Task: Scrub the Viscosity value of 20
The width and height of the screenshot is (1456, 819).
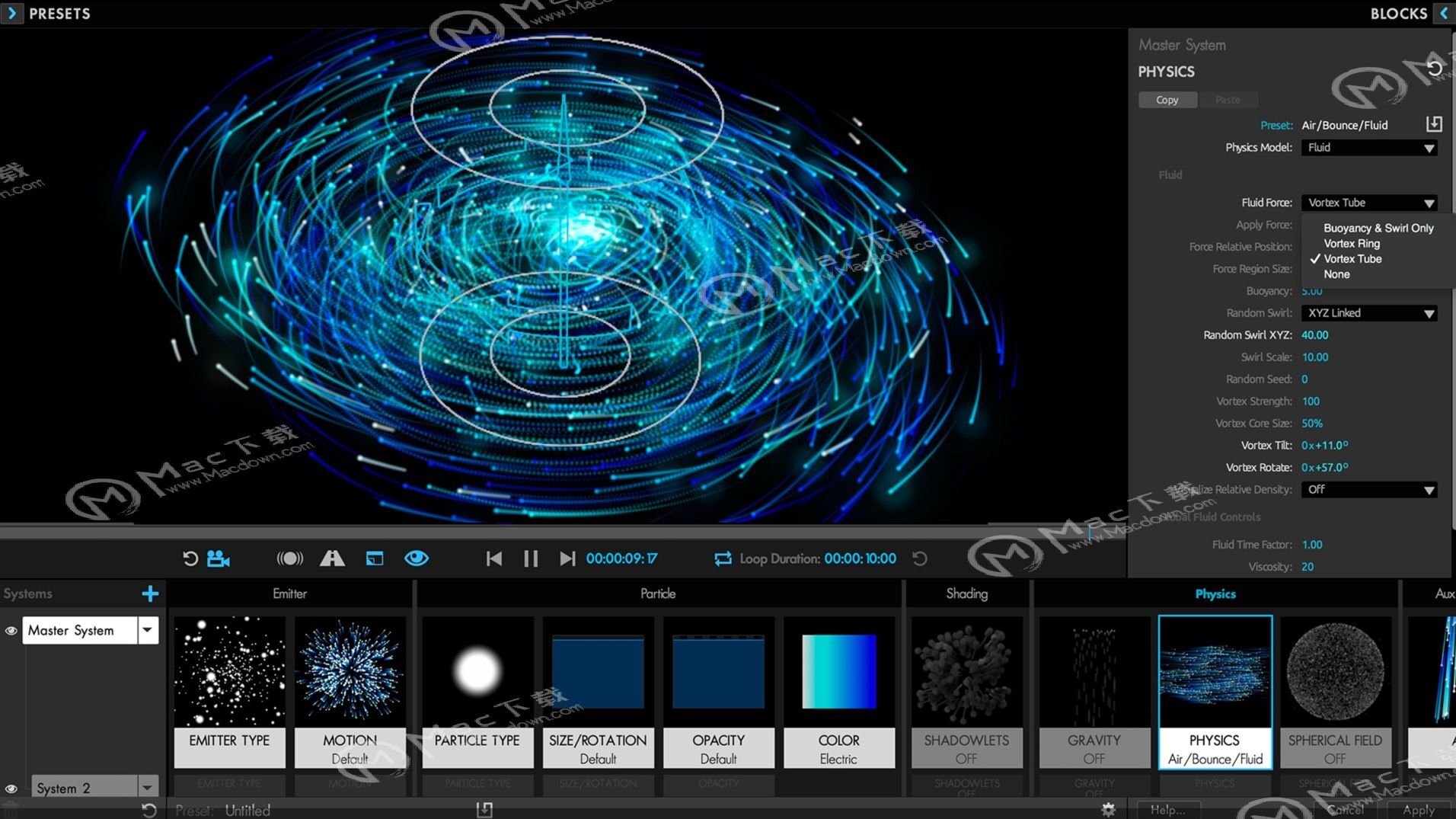Action: coord(1307,566)
